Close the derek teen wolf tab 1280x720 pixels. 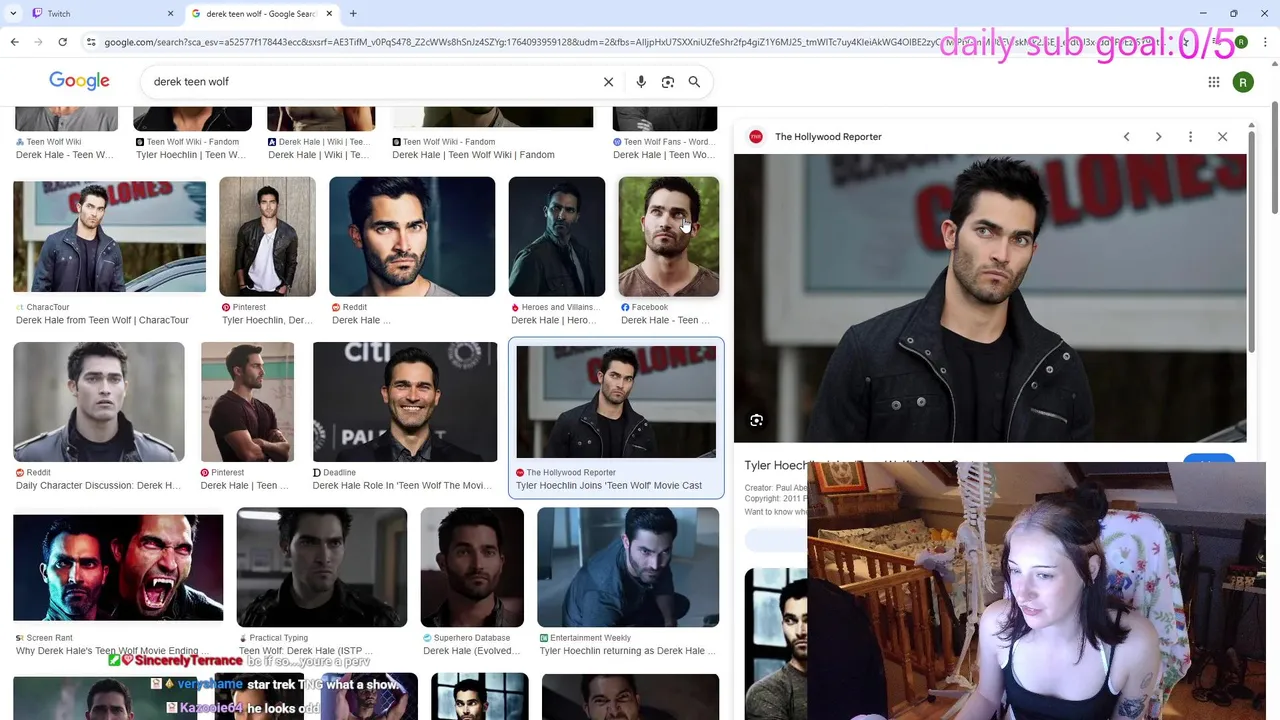point(329,14)
